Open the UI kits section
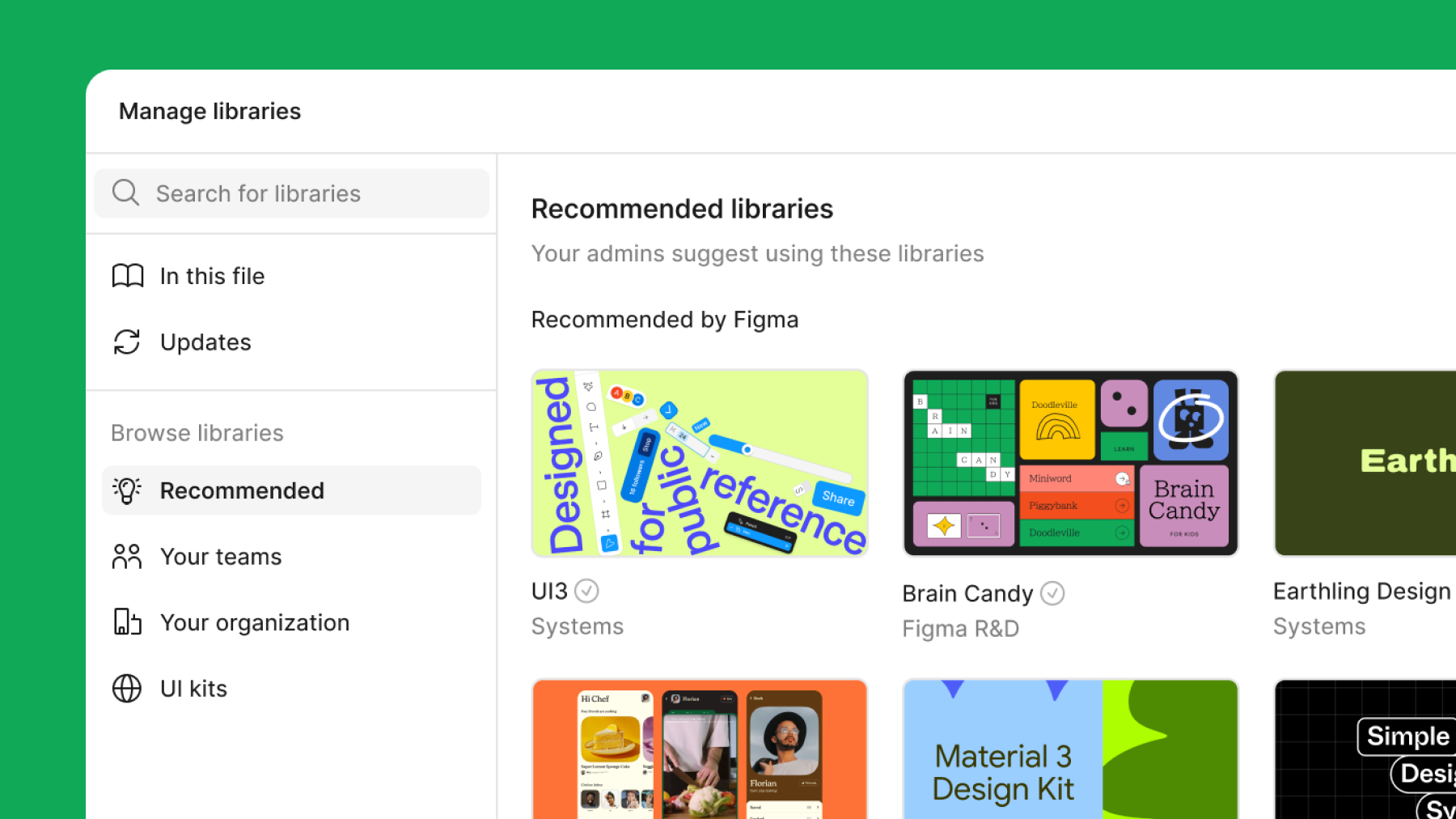This screenshot has height=819, width=1456. click(193, 688)
